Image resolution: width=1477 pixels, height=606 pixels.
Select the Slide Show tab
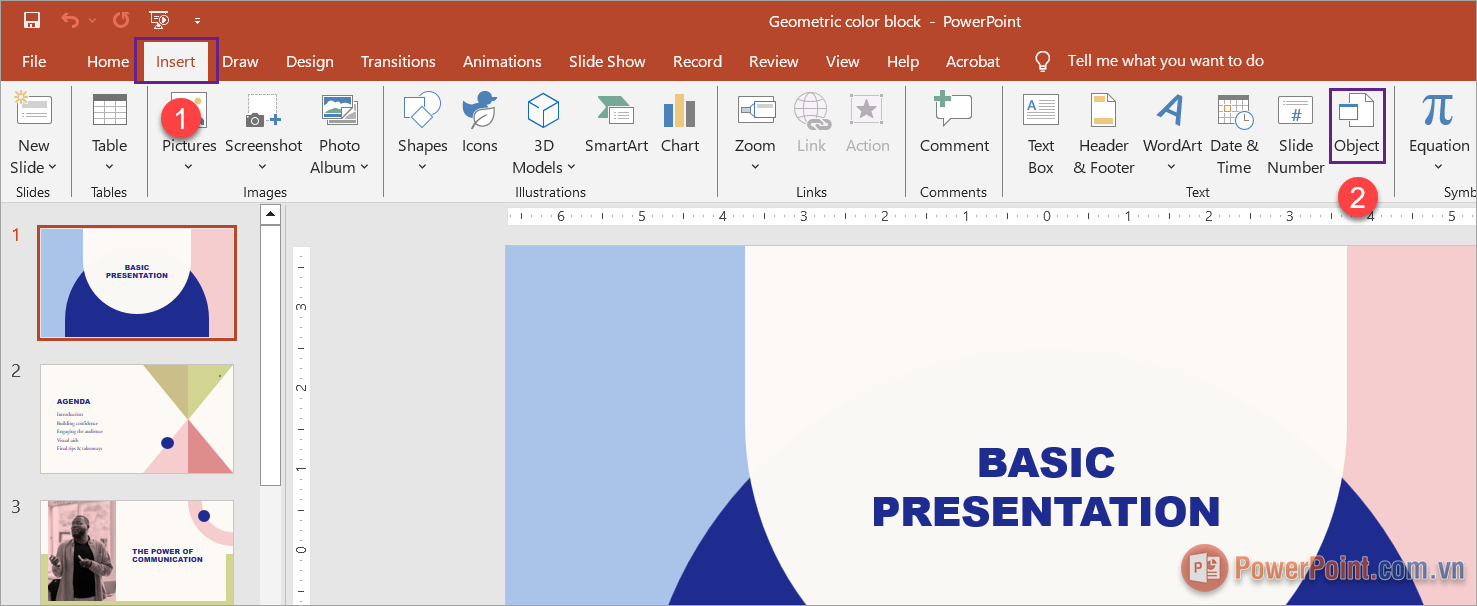click(607, 61)
